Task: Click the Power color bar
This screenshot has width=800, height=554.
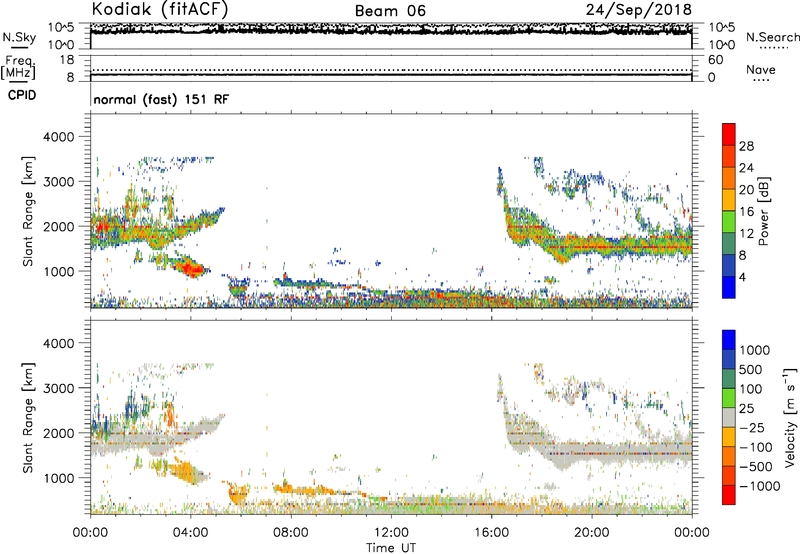Action: tap(729, 211)
